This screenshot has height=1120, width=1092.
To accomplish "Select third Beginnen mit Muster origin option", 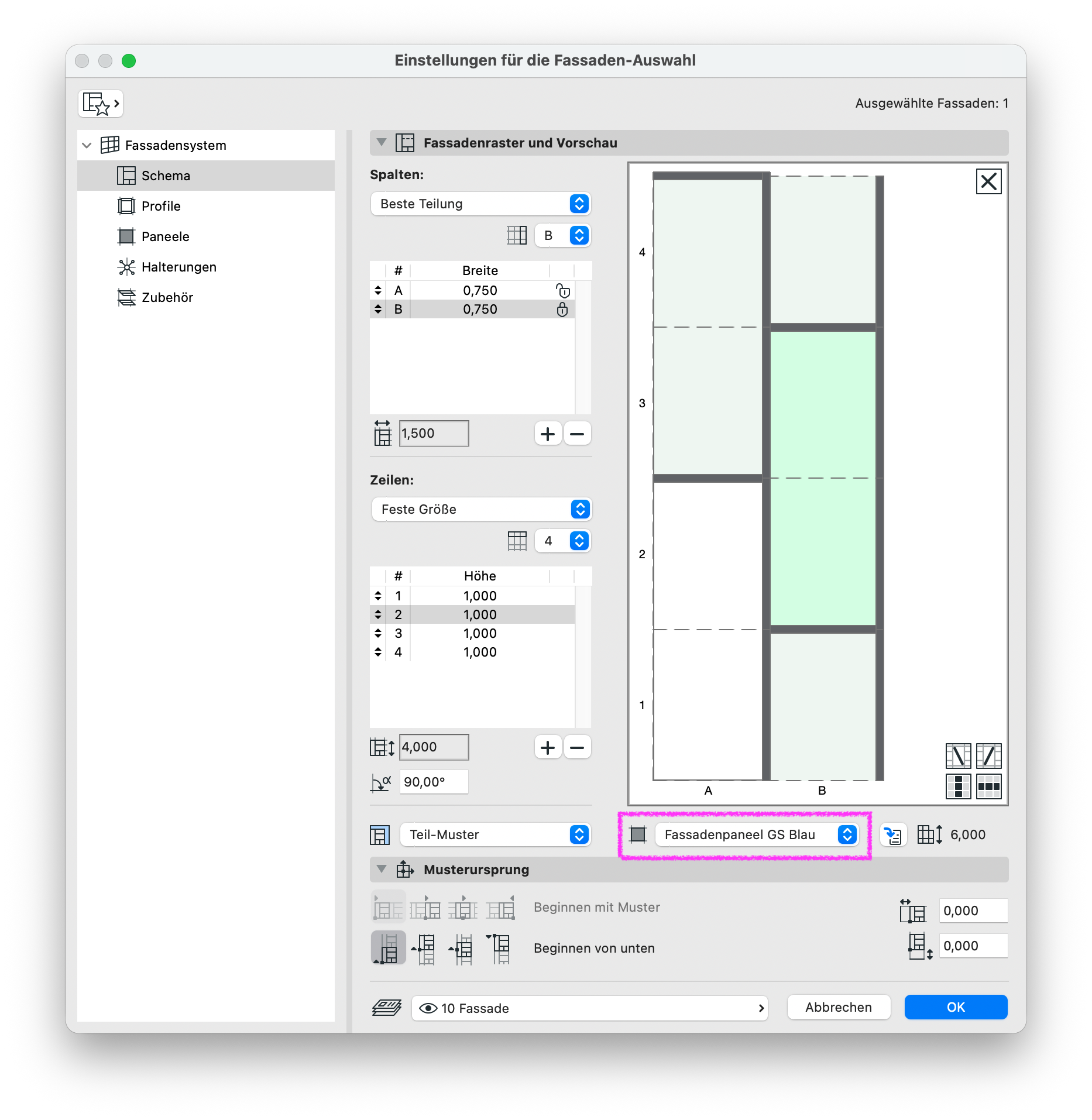I will pyautogui.click(x=463, y=907).
